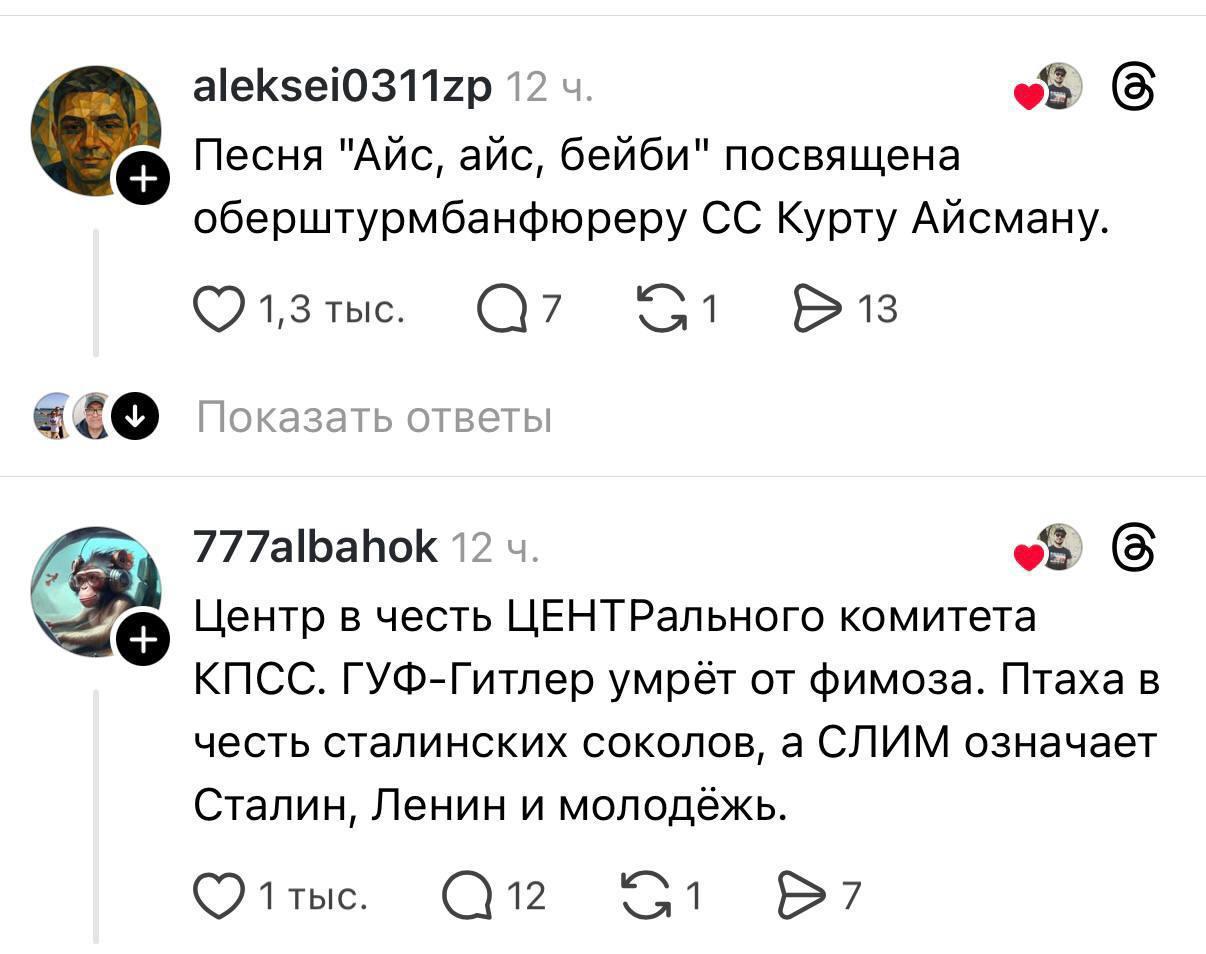
Task: Expand replies with the down arrow icon
Action: click(x=131, y=416)
